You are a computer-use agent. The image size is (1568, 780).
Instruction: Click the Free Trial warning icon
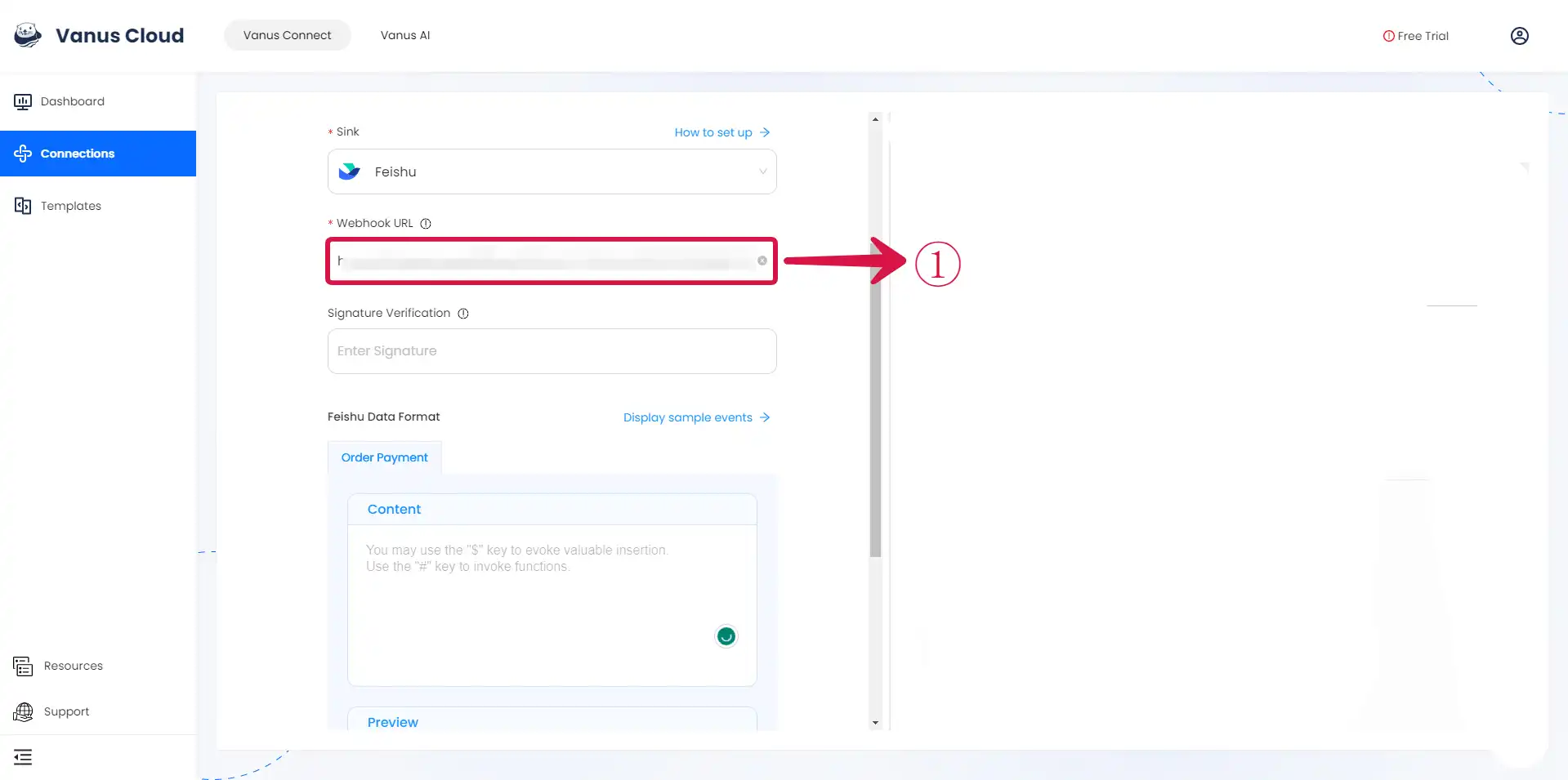1388,36
